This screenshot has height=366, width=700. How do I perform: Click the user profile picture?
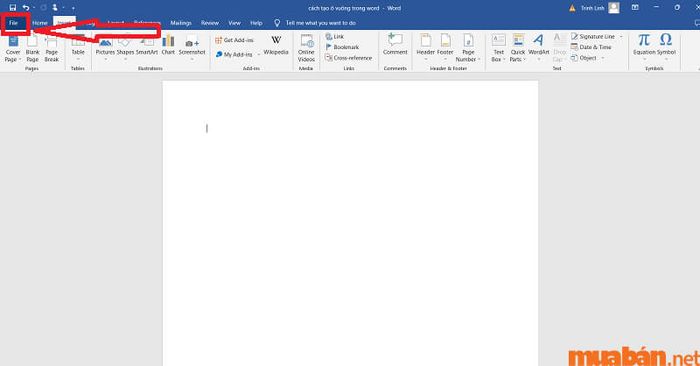[x=614, y=8]
